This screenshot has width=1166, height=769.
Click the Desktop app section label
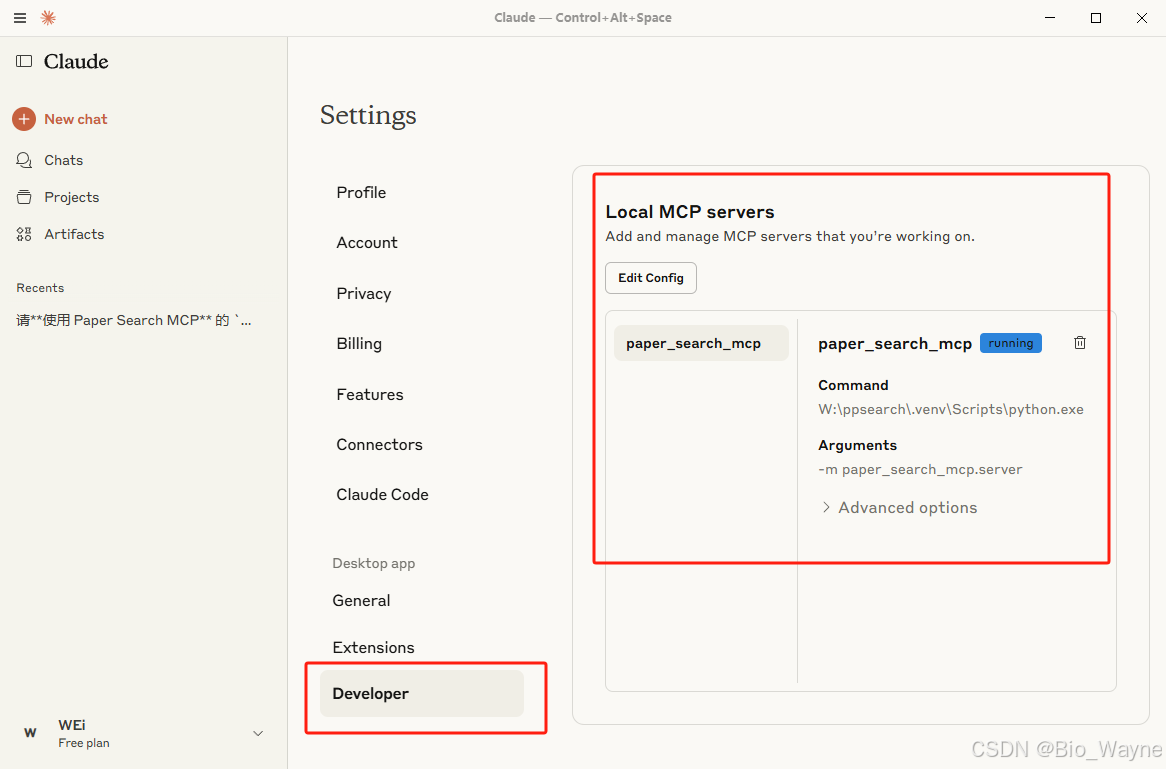(x=373, y=563)
